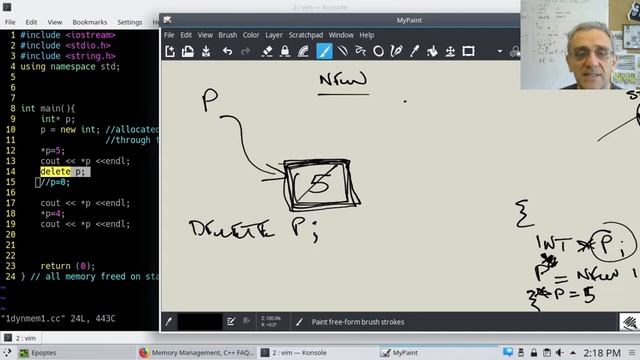This screenshot has height=360, width=640.
Task: Select the Lines and Curves tool
Action: tap(343, 51)
